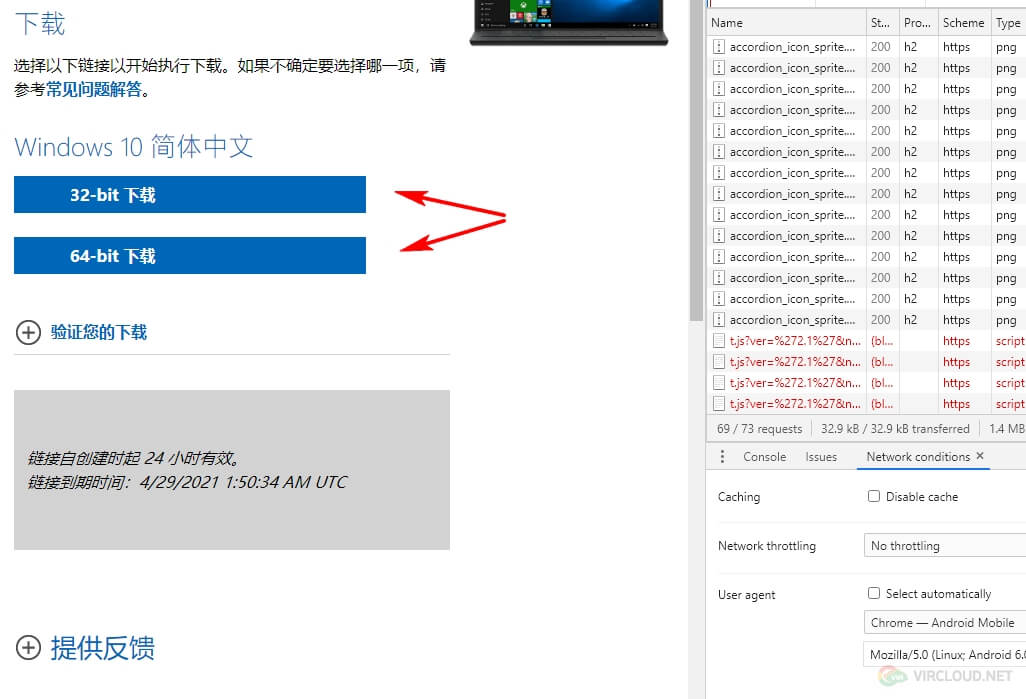Click the "下载" page heading
This screenshot has width=1026, height=699.
coord(40,24)
